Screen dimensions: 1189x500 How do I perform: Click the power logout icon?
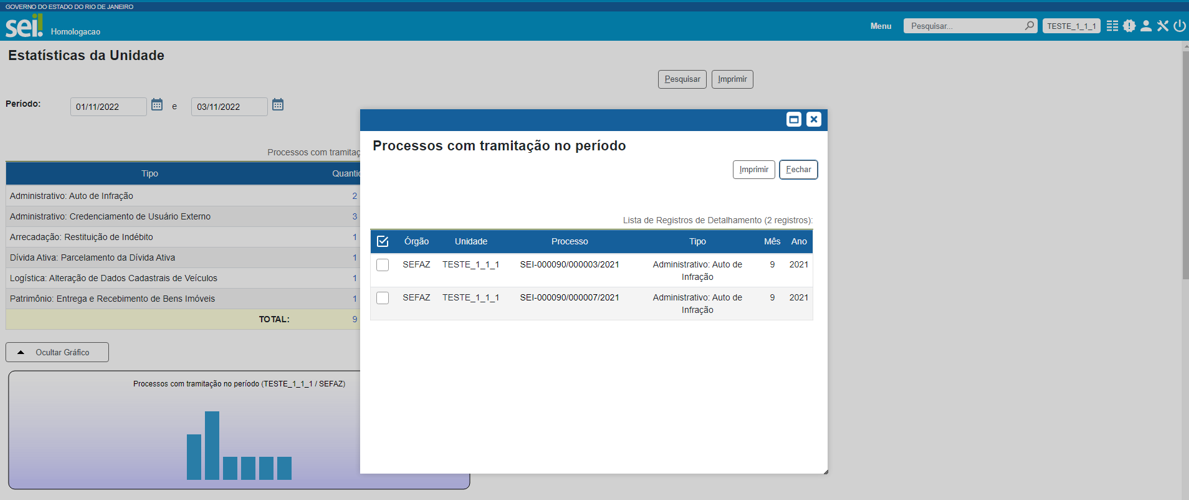[1179, 26]
